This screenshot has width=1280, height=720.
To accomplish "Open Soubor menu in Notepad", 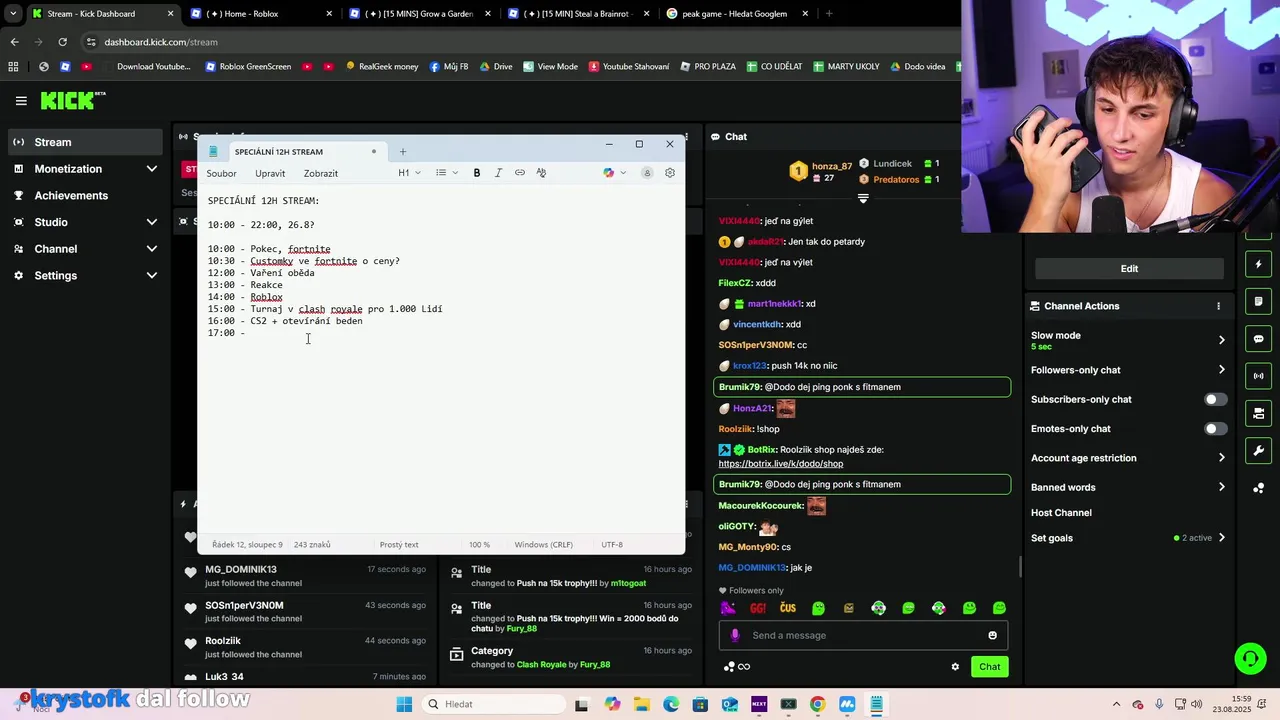I will (221, 173).
